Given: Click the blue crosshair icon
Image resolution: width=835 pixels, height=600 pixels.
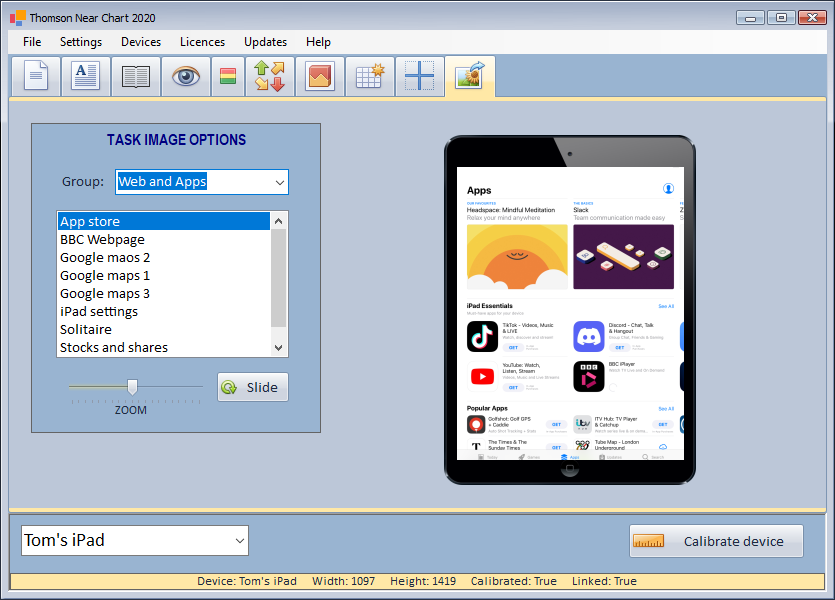Looking at the screenshot, I should coord(420,77).
